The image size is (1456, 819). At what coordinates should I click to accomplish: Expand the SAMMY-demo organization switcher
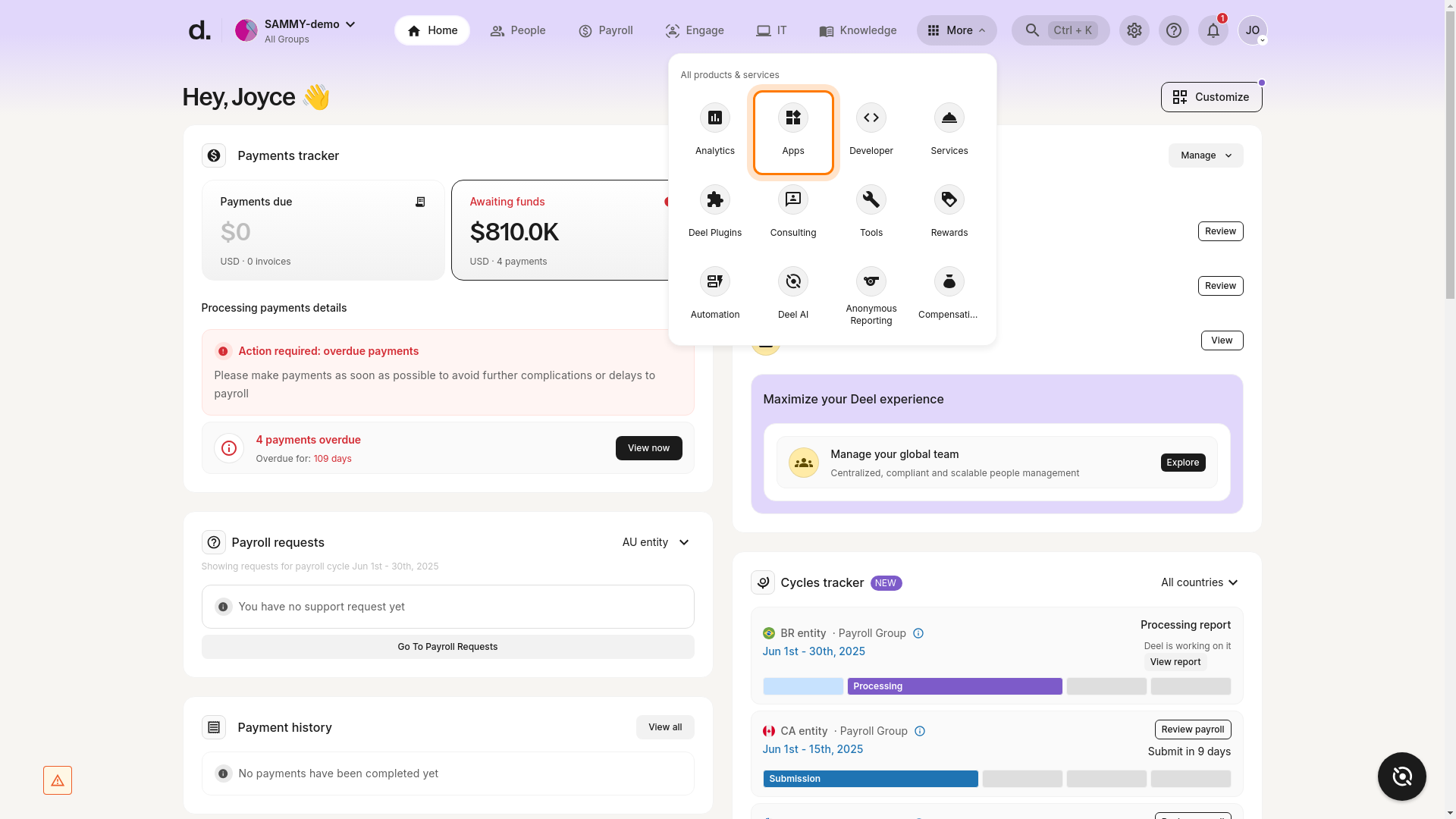295,30
